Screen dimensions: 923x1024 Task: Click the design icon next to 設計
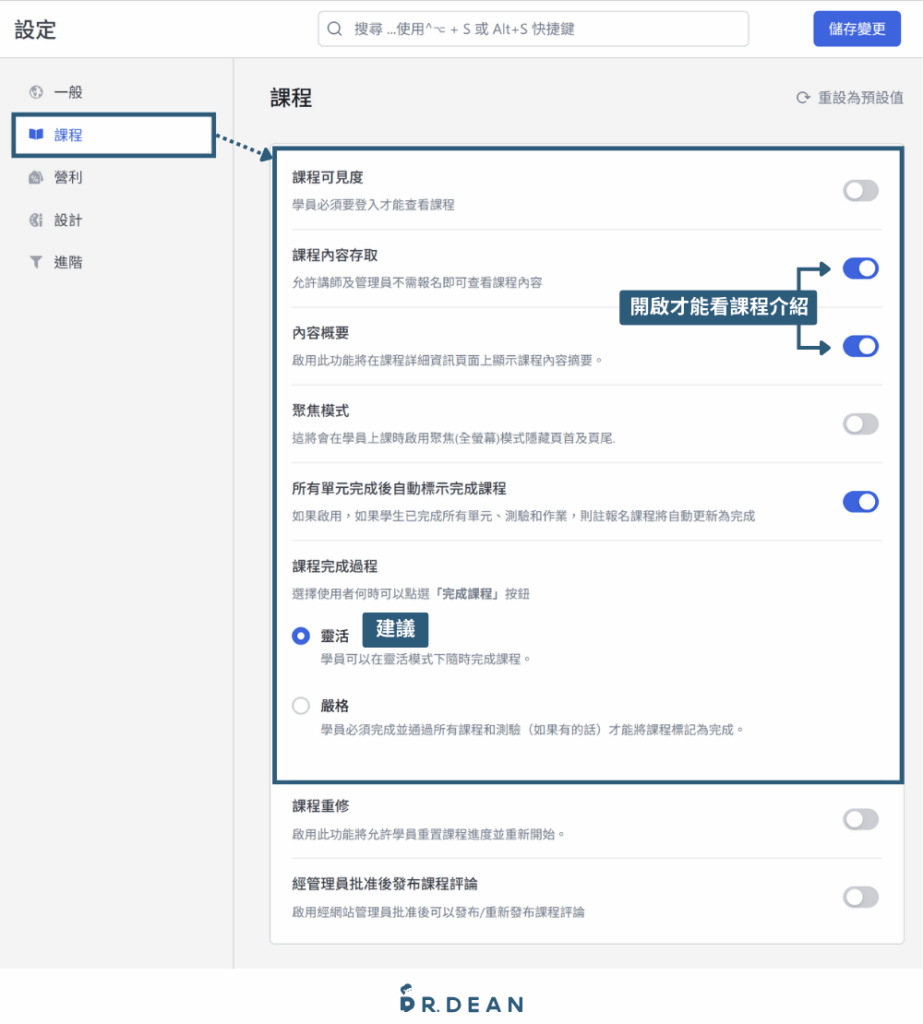(35, 219)
